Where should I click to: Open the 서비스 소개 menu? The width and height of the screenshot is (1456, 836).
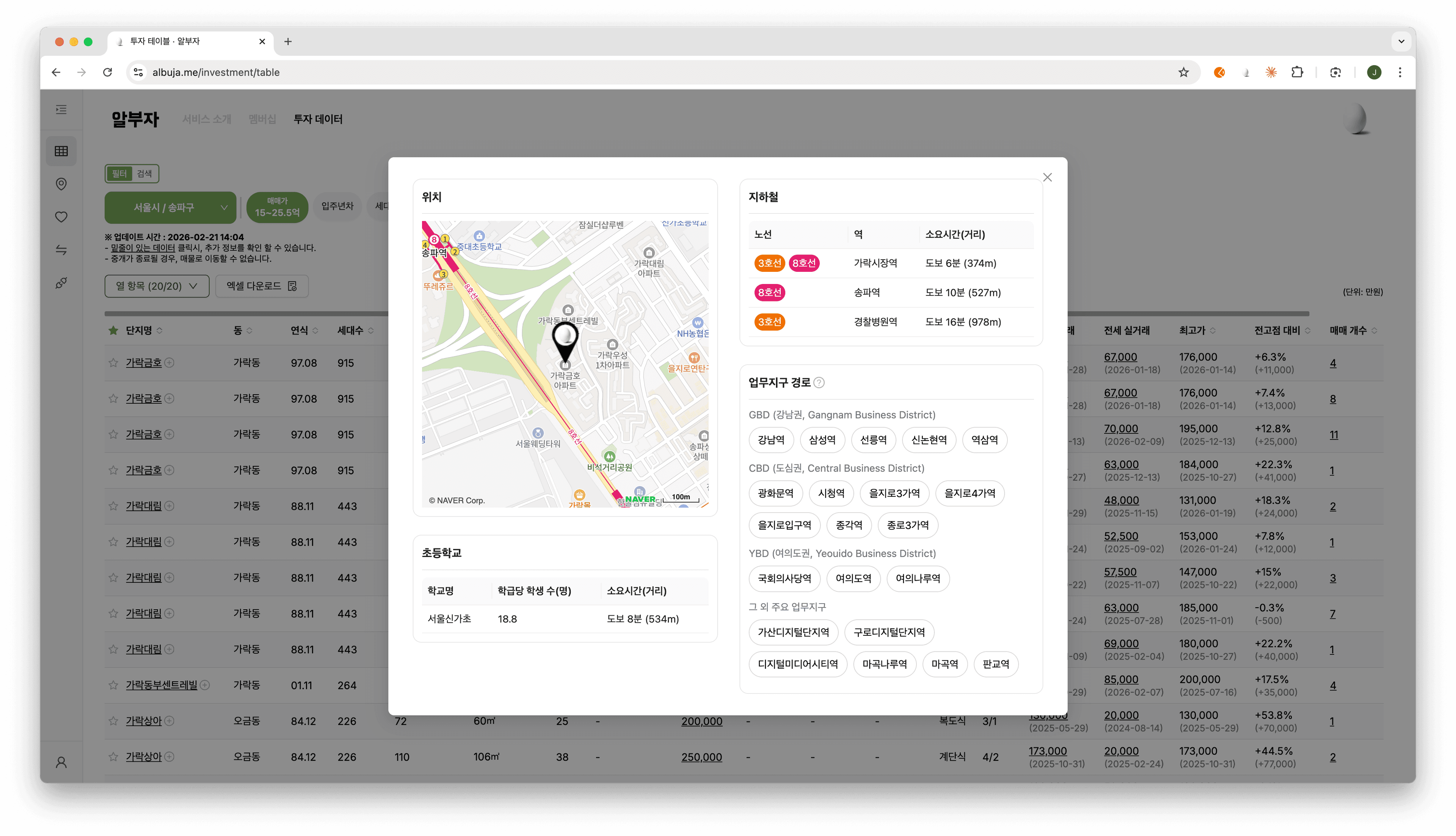click(x=207, y=119)
